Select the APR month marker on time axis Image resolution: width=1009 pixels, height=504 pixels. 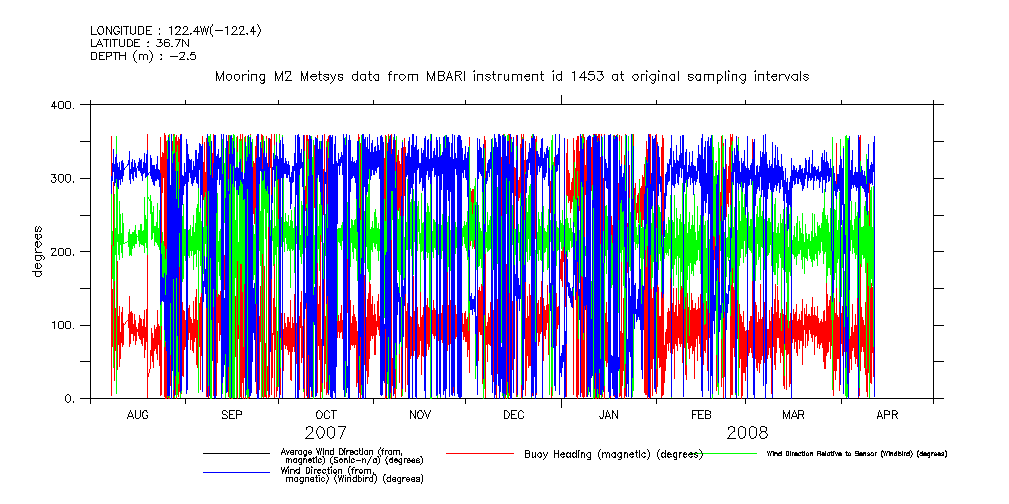tap(887, 414)
